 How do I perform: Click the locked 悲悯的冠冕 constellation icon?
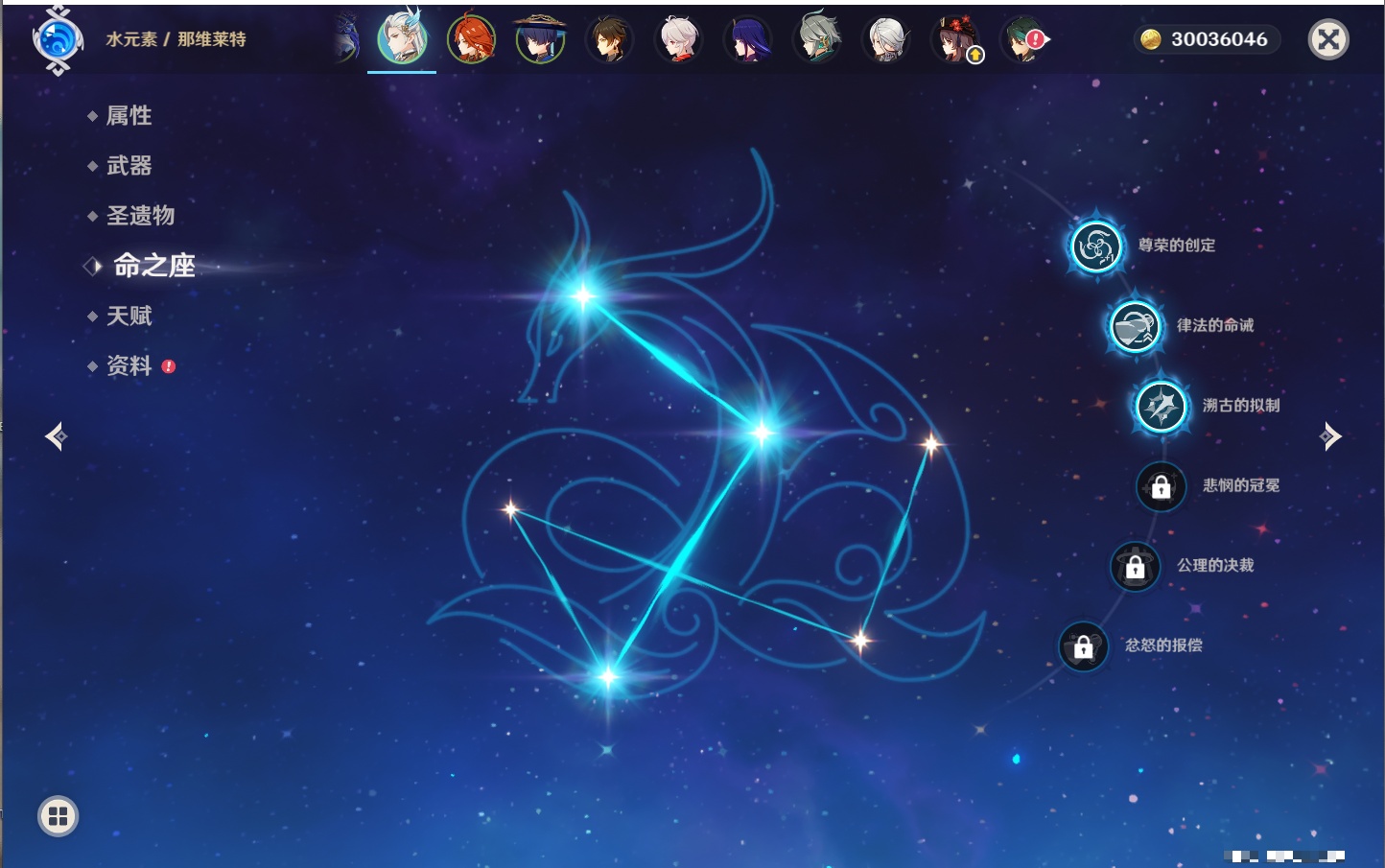pos(1161,486)
